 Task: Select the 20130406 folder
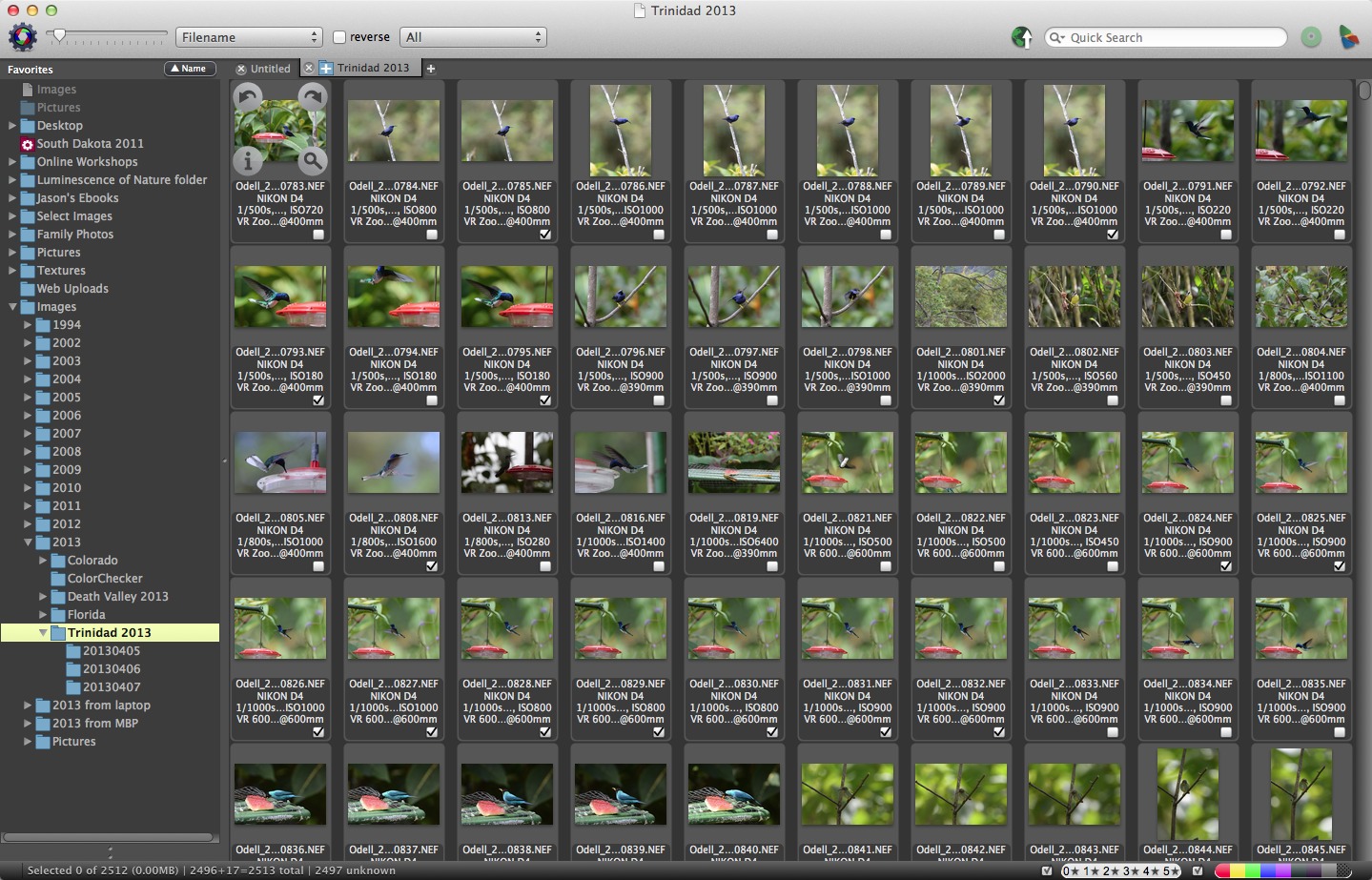coord(112,669)
